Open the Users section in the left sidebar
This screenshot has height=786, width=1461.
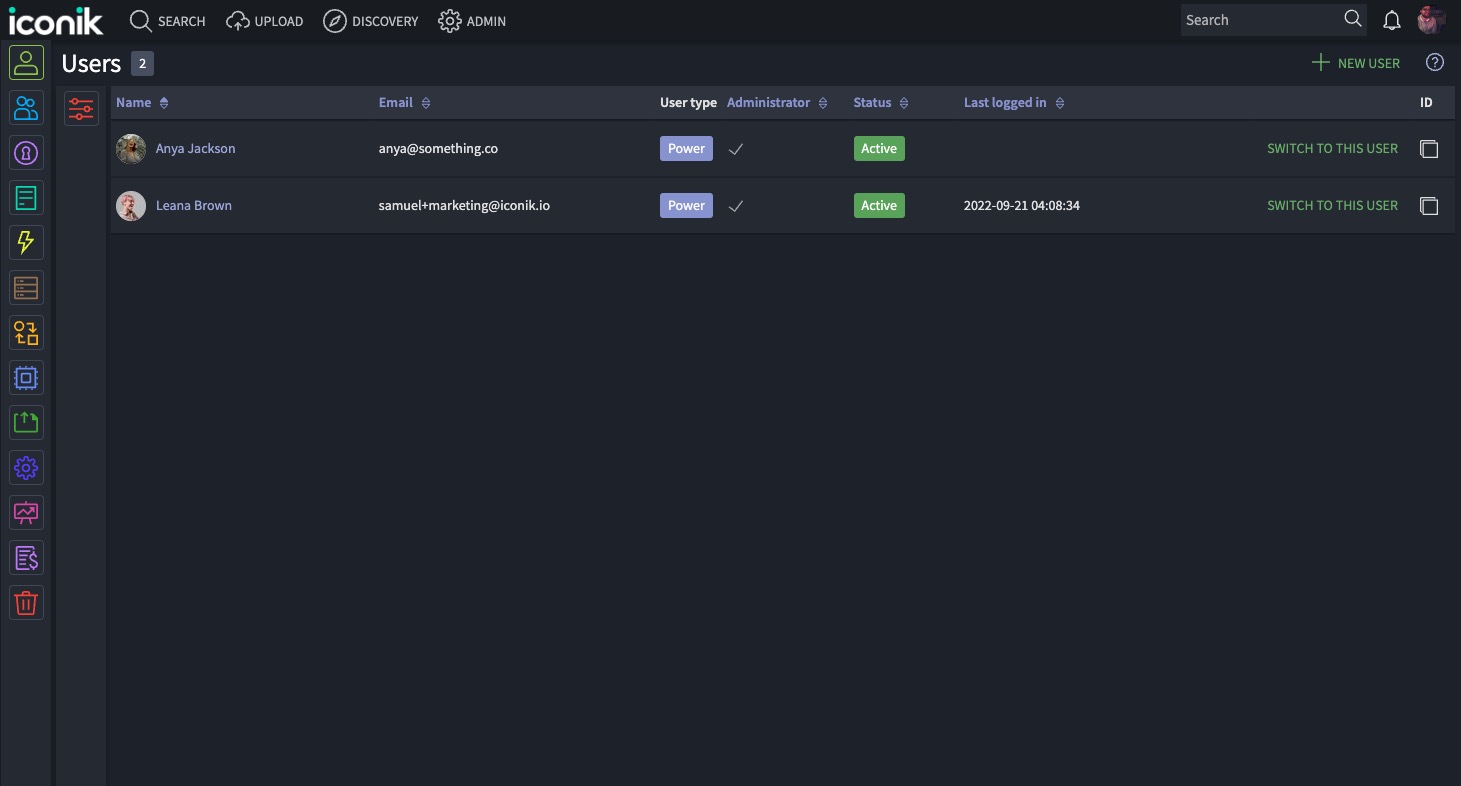click(26, 62)
